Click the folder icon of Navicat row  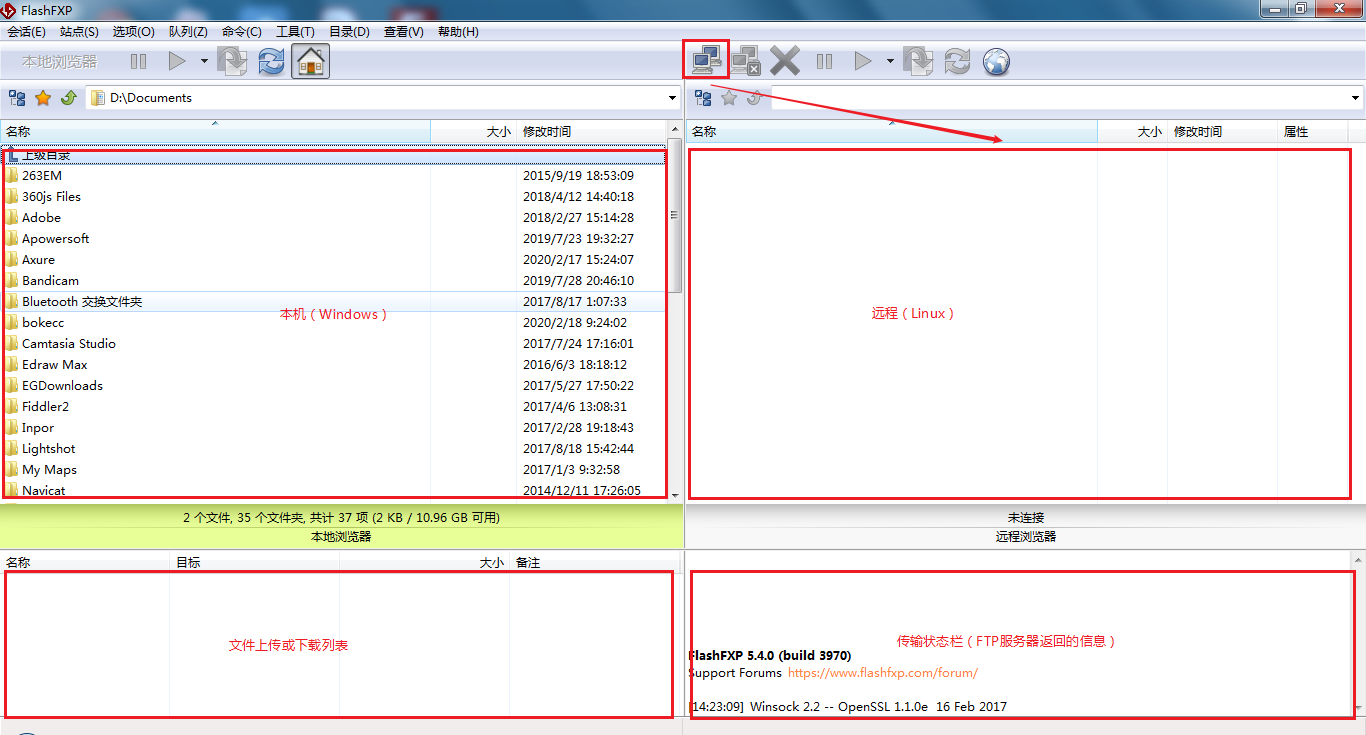tap(12, 490)
